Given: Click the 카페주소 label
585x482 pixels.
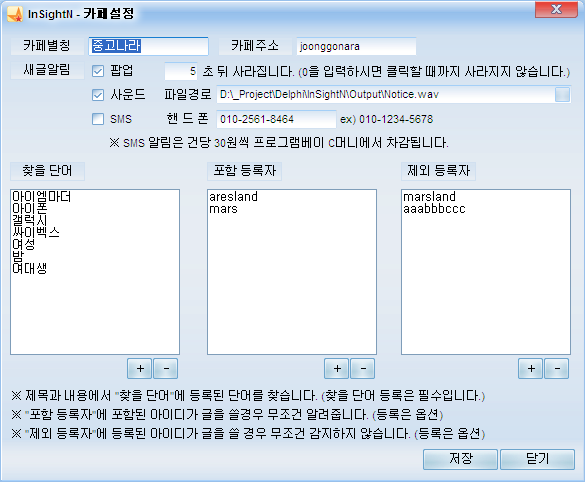Looking at the screenshot, I should pos(255,46).
